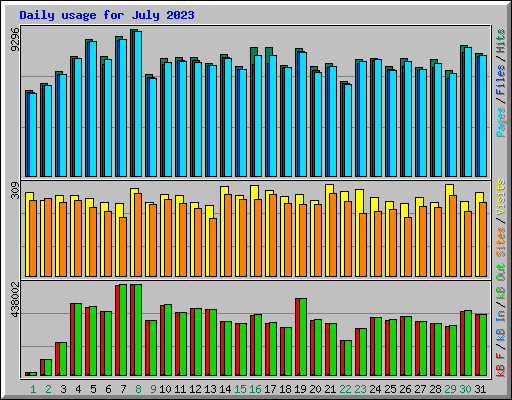Click the 'Files' legend label
512x400 pixels.
pos(501,80)
